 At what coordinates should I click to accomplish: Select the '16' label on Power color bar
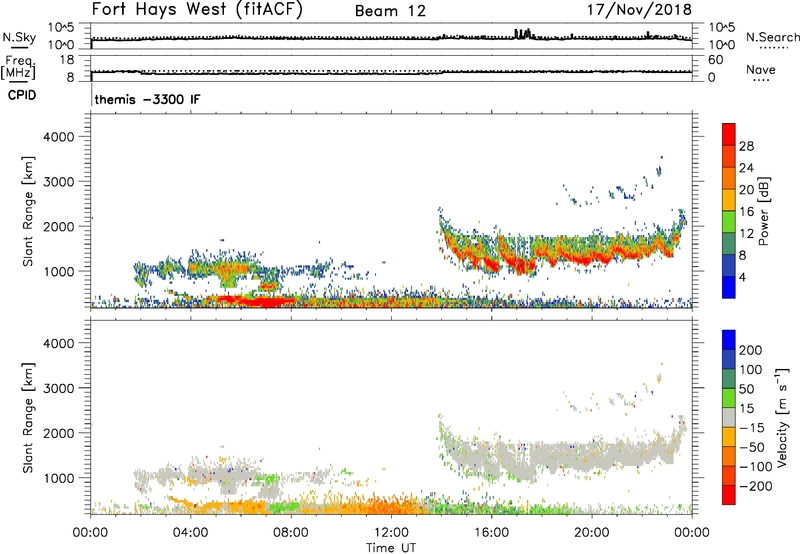tap(746, 212)
